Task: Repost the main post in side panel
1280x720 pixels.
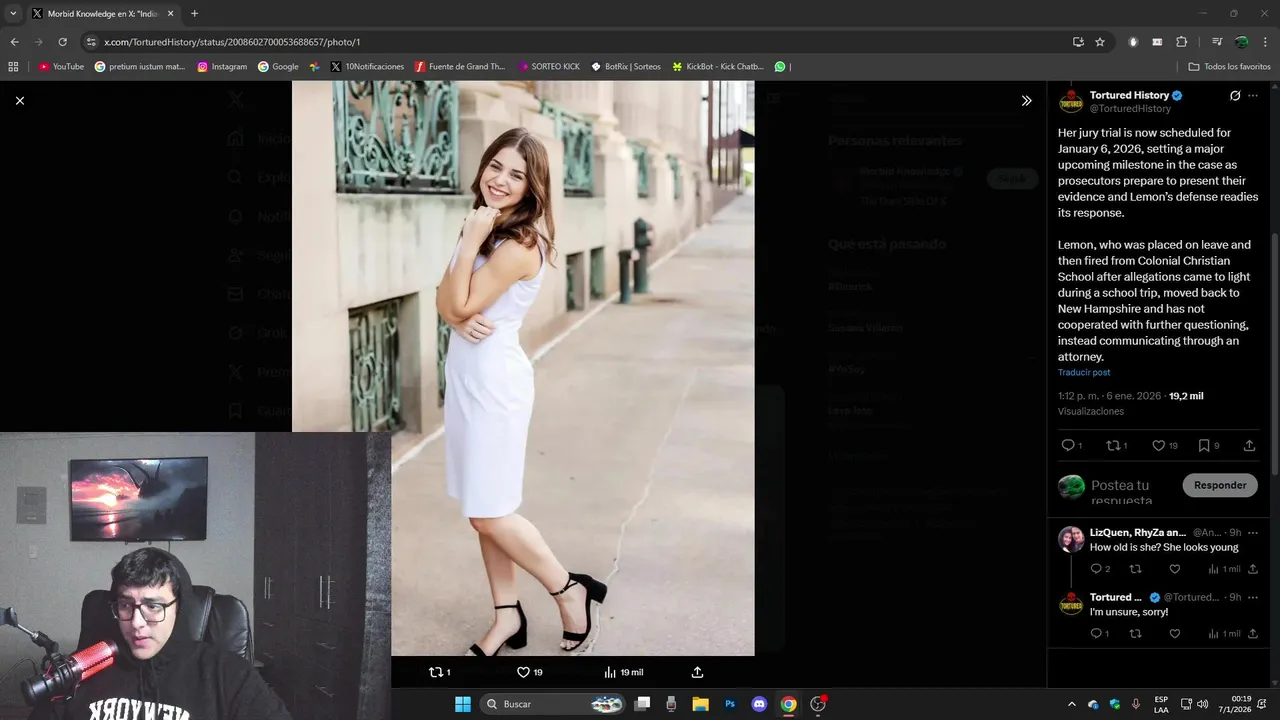Action: 1112,446
